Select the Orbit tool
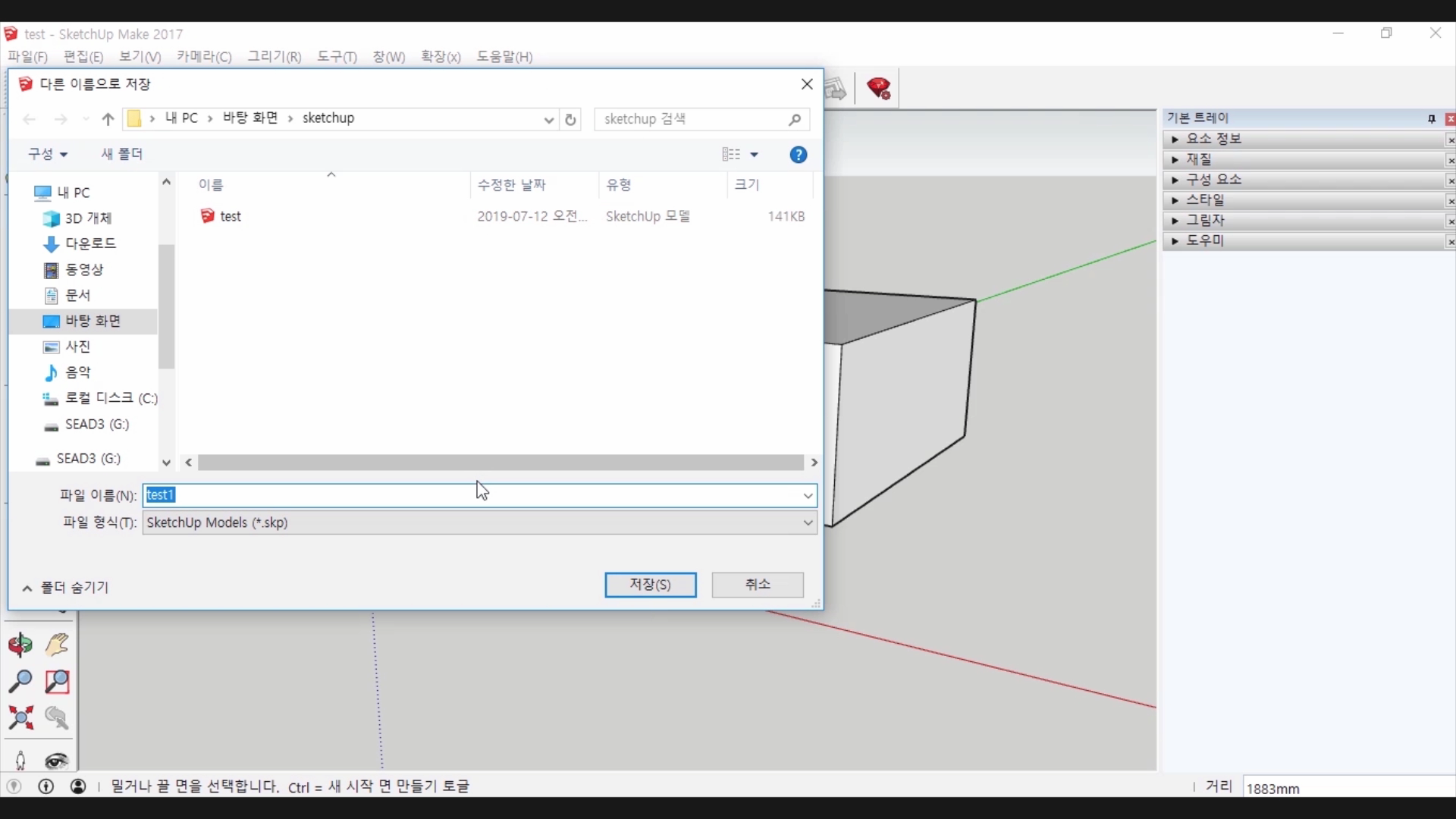The width and height of the screenshot is (1456, 819). (x=20, y=645)
